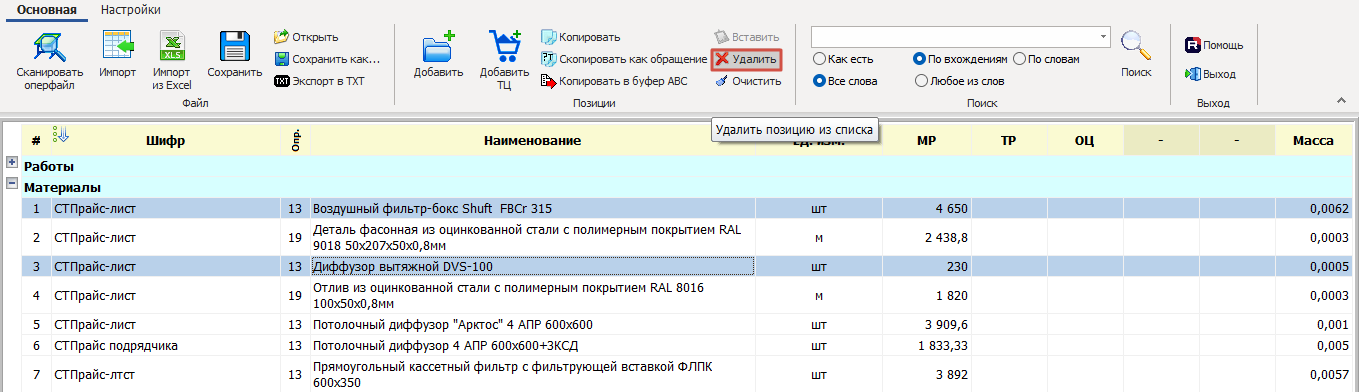Click the Импорт icon
Screen dimensions: 1359x392
[118, 46]
